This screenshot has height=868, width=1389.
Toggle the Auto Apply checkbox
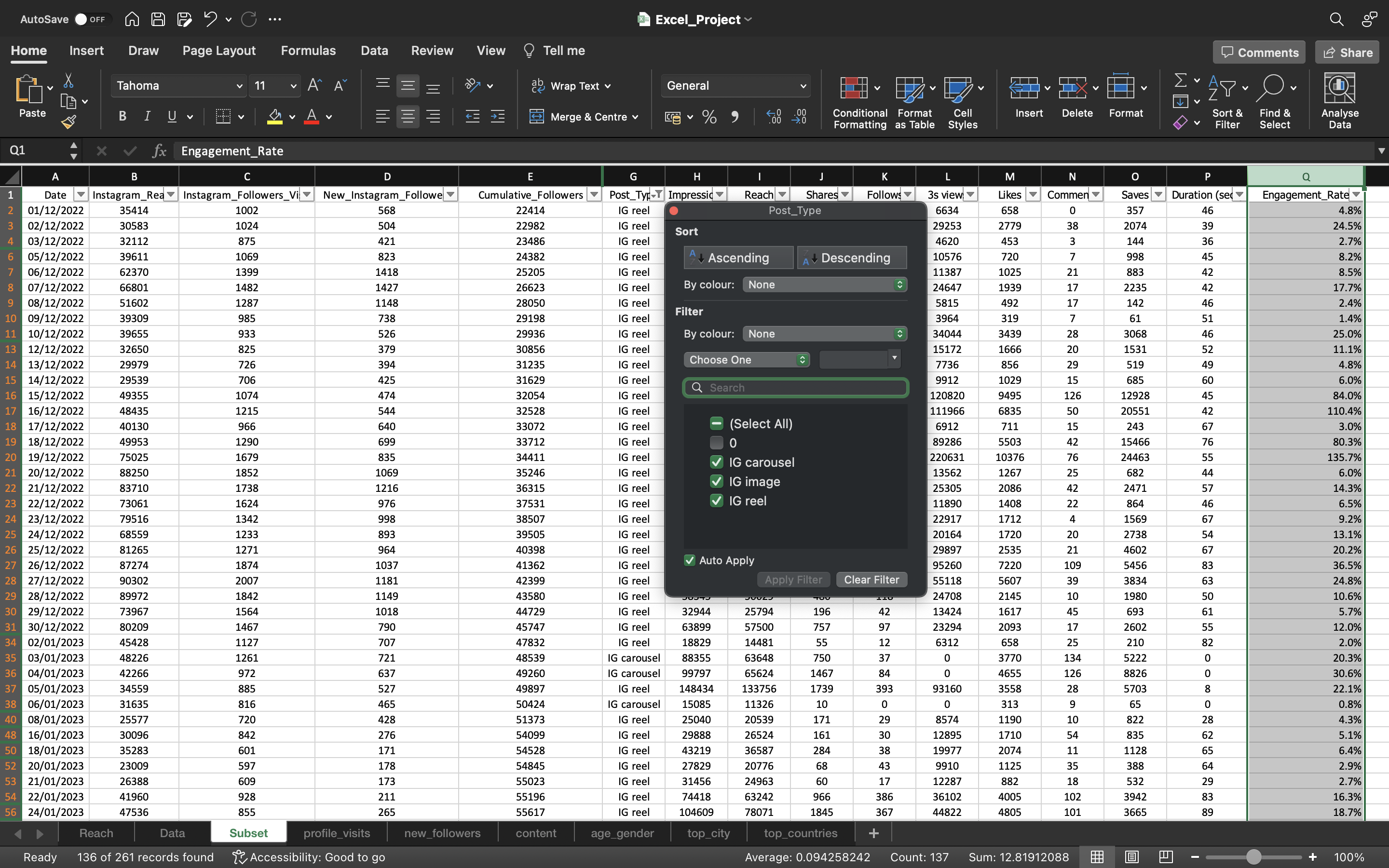[x=690, y=560]
